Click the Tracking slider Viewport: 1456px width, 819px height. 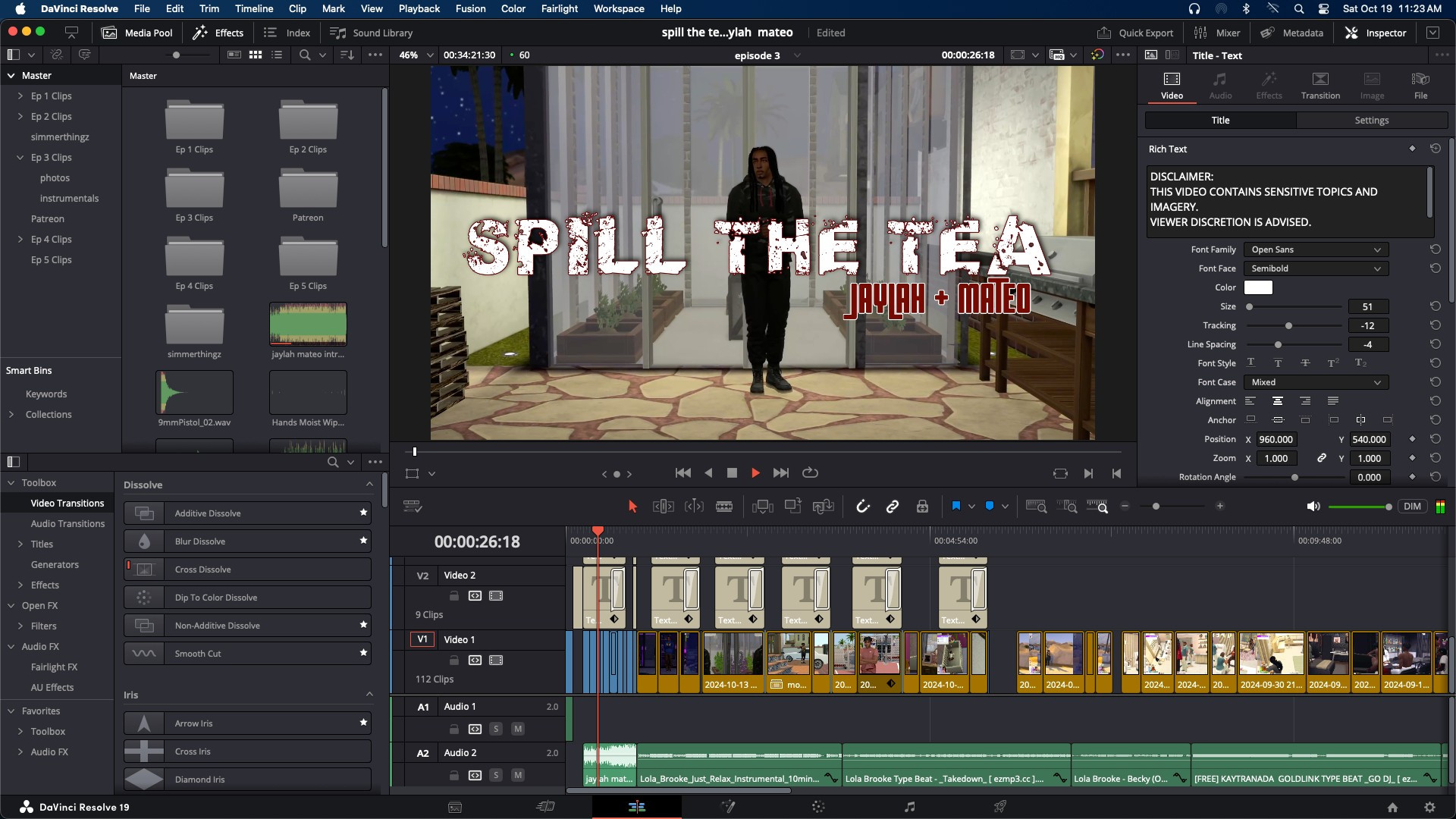click(x=1294, y=325)
